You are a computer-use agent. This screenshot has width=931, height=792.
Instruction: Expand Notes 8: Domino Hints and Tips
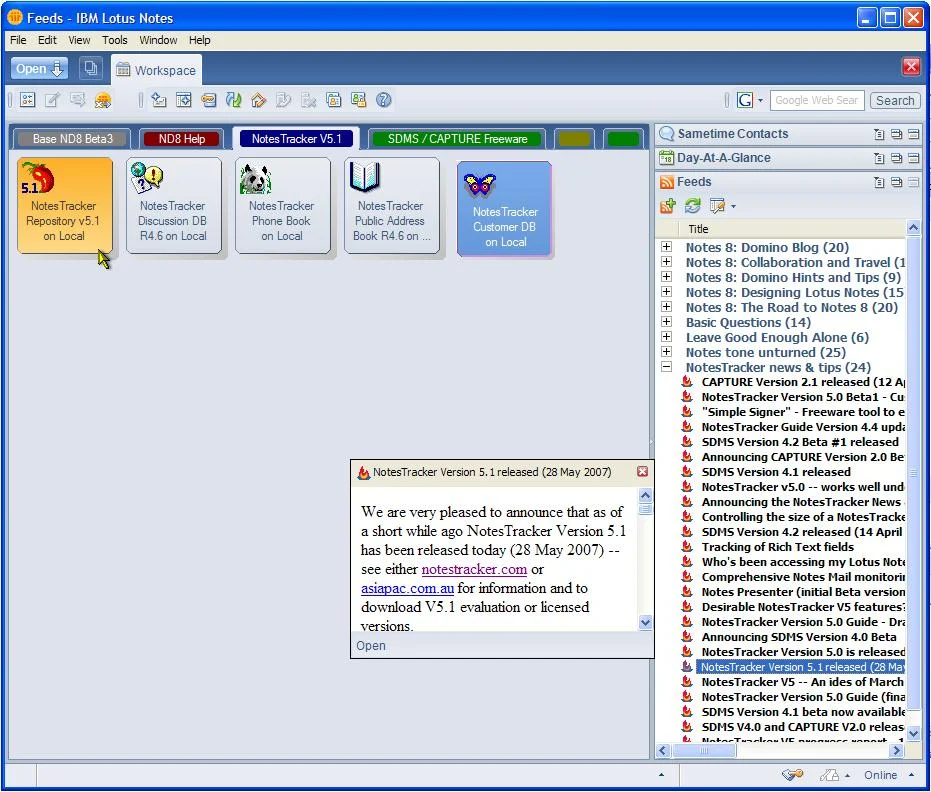(x=667, y=277)
